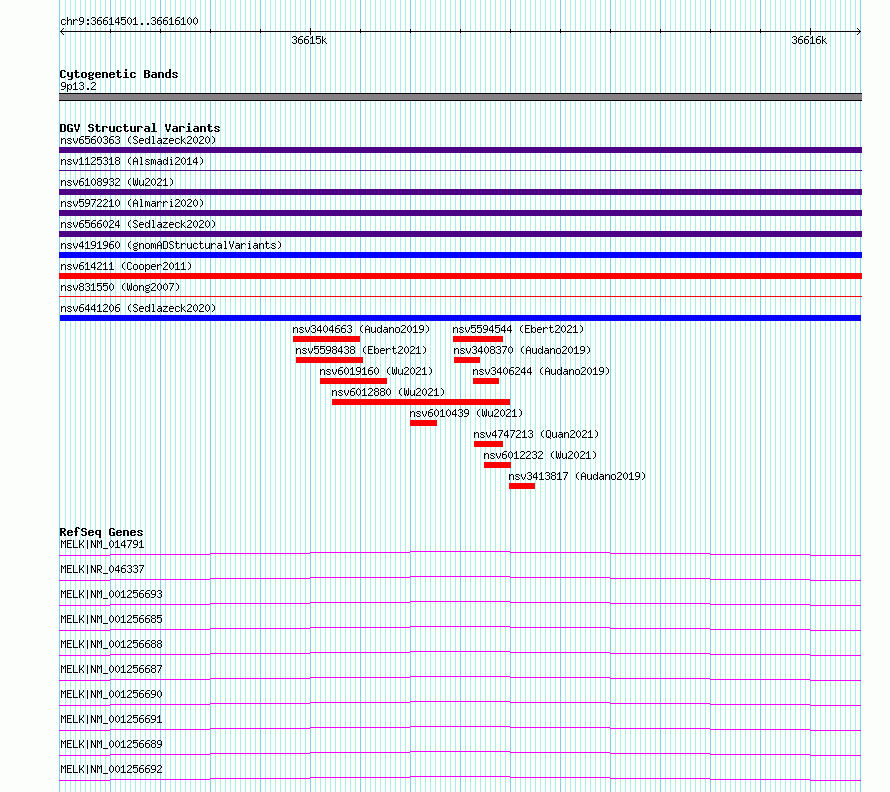890x792 pixels.
Task: Open the MELK|NM_001256688 transcript label
Action: (111, 644)
